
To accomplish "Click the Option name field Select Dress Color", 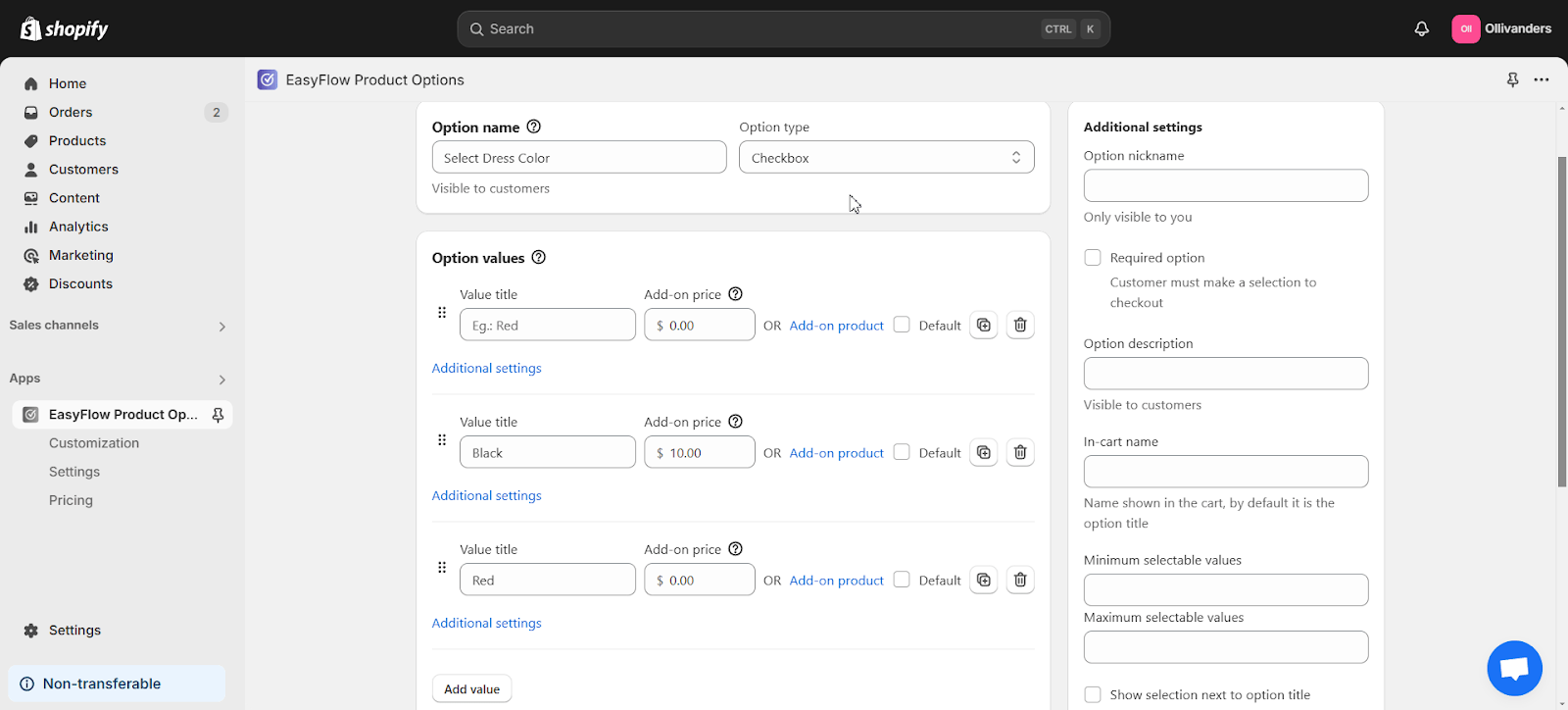I will [x=579, y=157].
